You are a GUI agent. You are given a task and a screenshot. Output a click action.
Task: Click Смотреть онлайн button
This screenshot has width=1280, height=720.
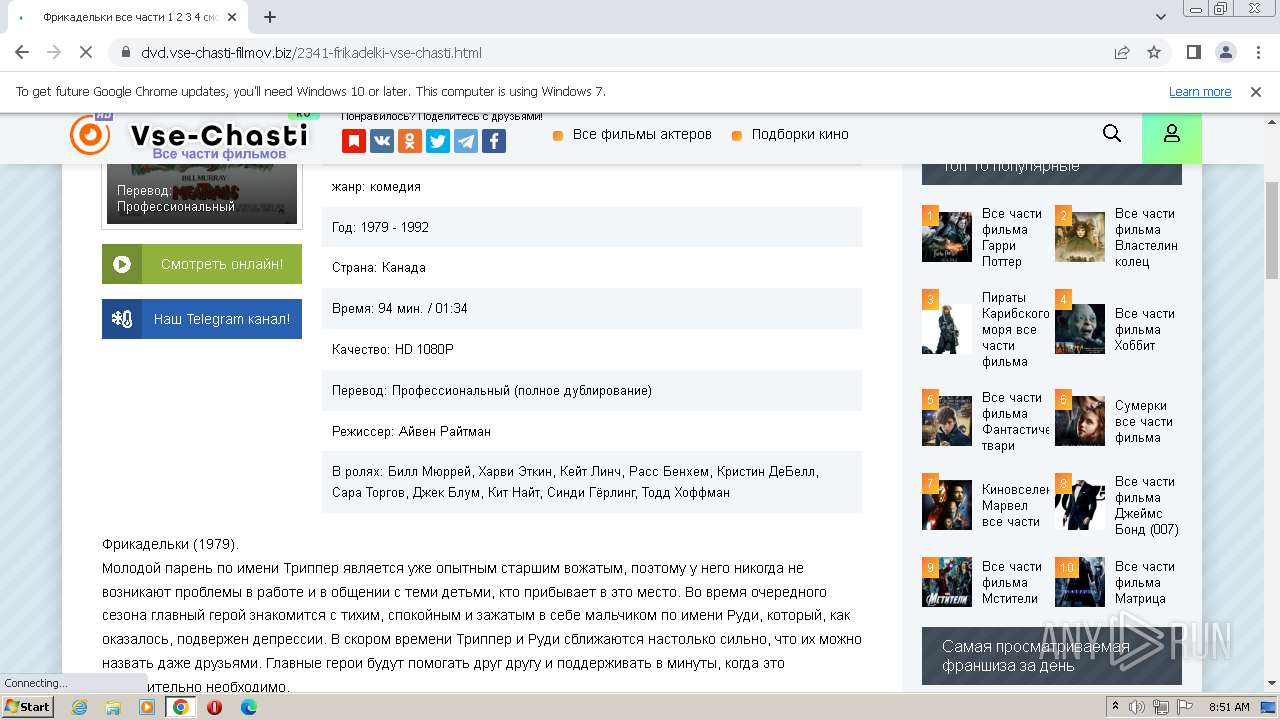tap(202, 264)
